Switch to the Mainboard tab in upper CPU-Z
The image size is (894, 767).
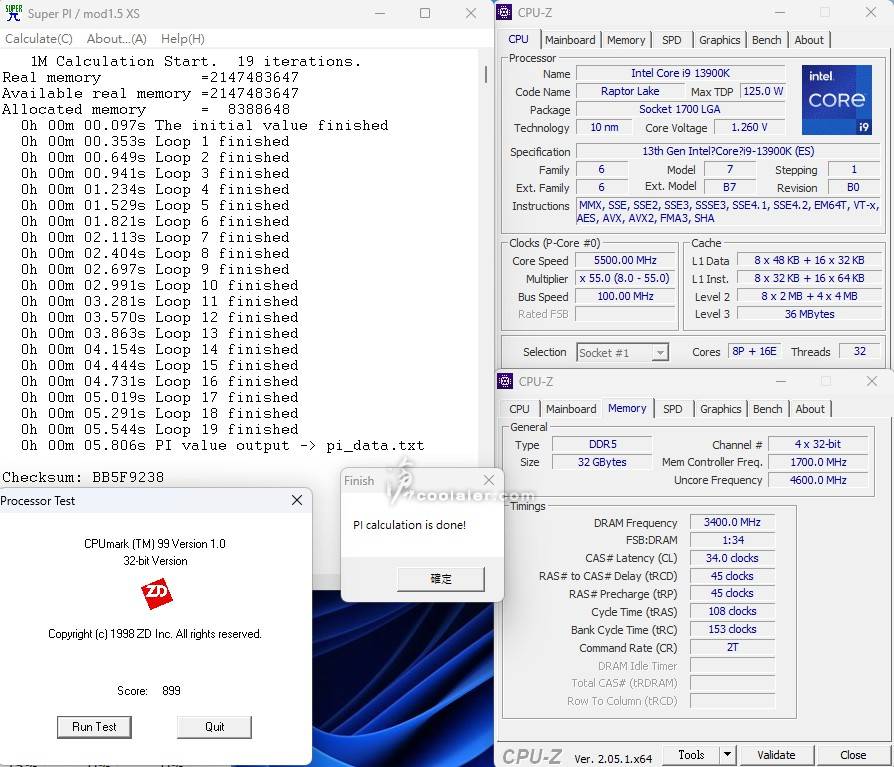570,40
